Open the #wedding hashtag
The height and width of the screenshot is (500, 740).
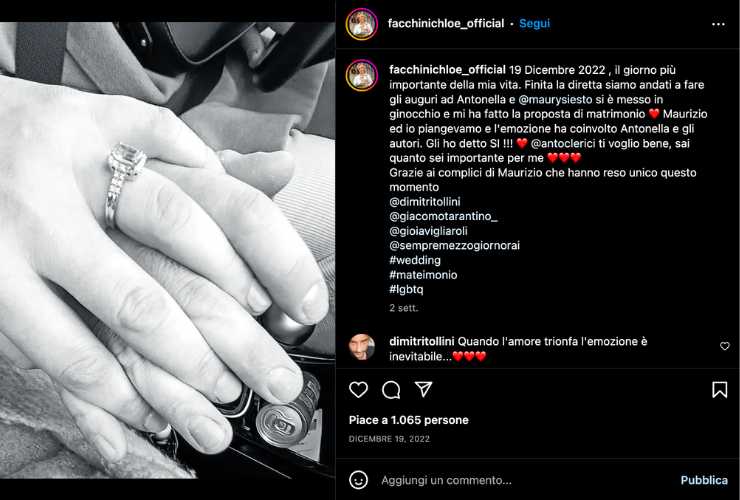415,260
